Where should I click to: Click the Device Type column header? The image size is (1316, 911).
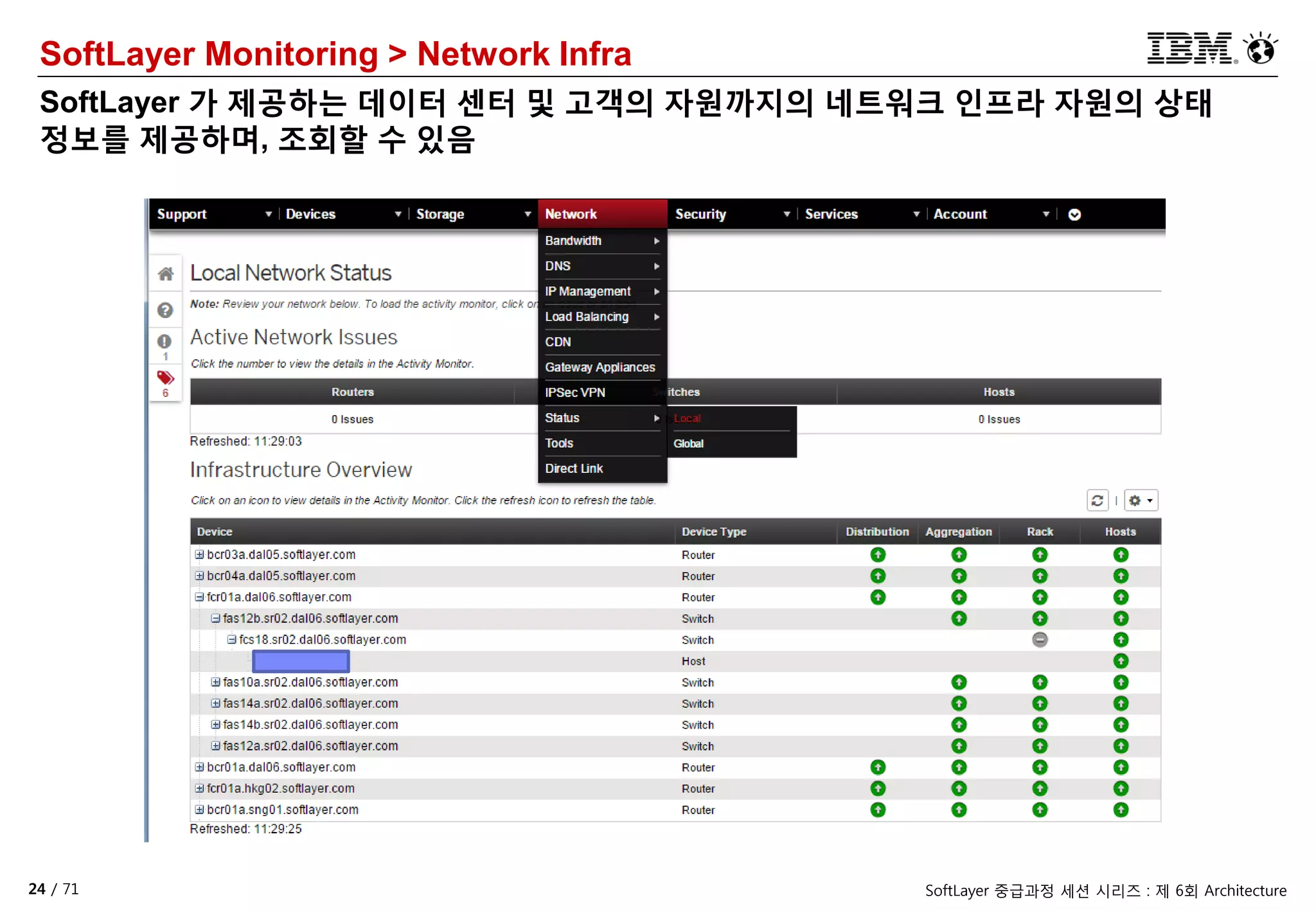click(756, 532)
